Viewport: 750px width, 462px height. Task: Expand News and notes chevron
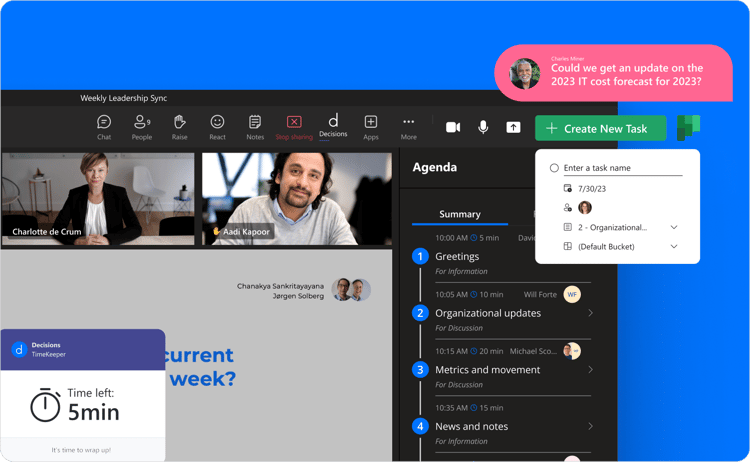[590, 426]
